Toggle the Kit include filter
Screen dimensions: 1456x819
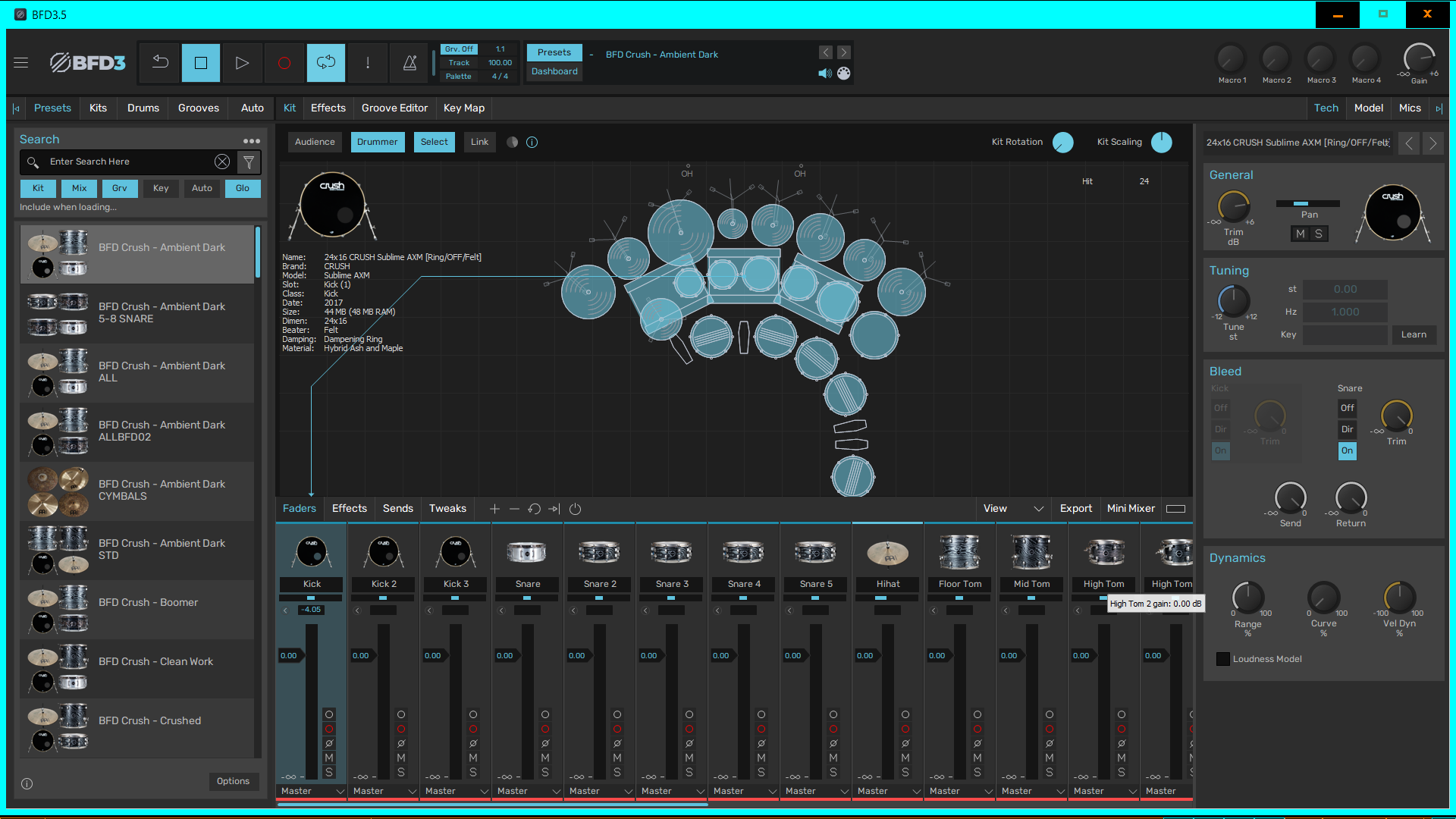click(x=38, y=188)
